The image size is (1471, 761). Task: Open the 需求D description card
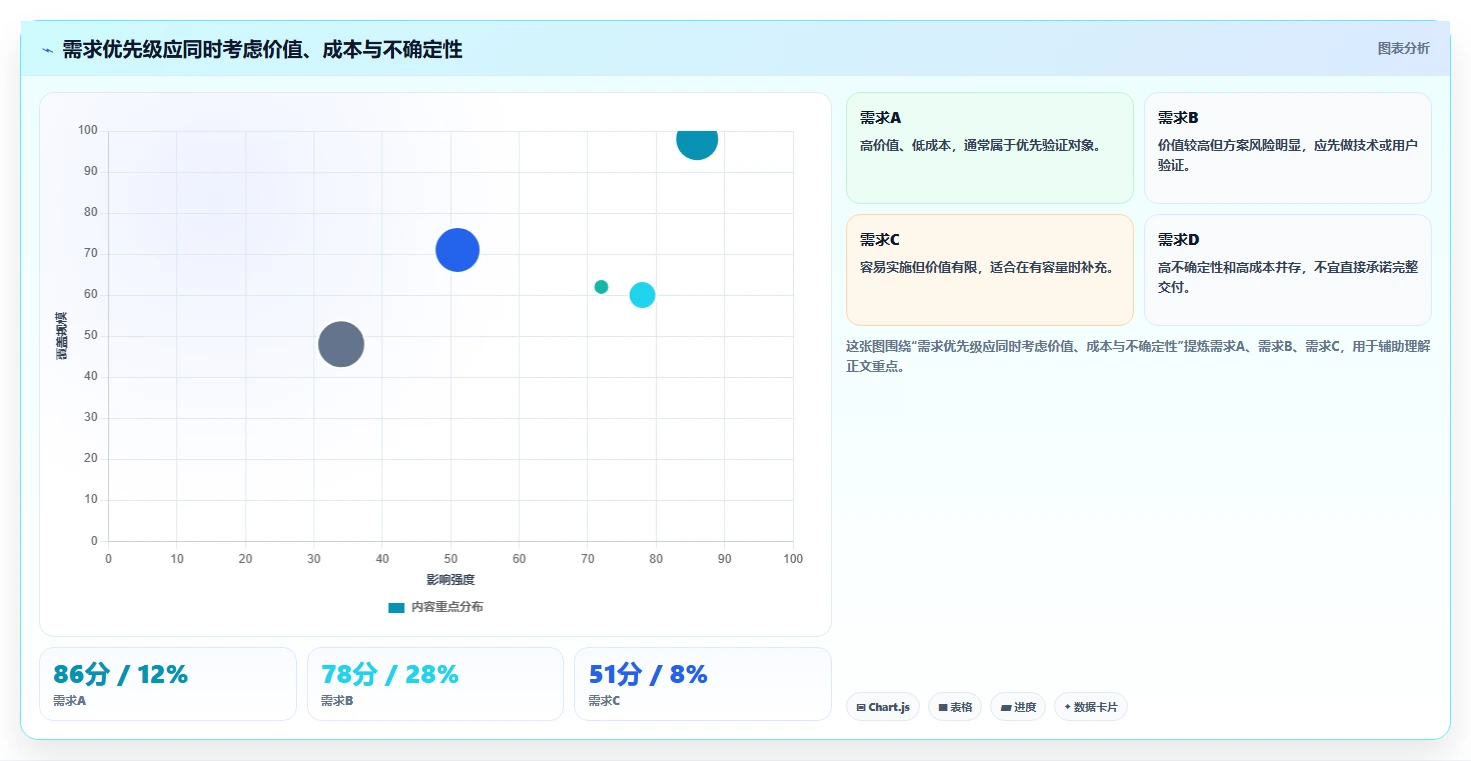[1288, 270]
